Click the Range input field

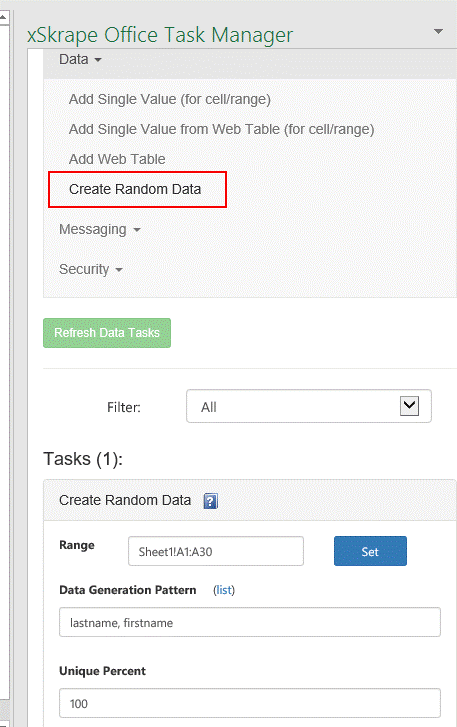coord(216,551)
